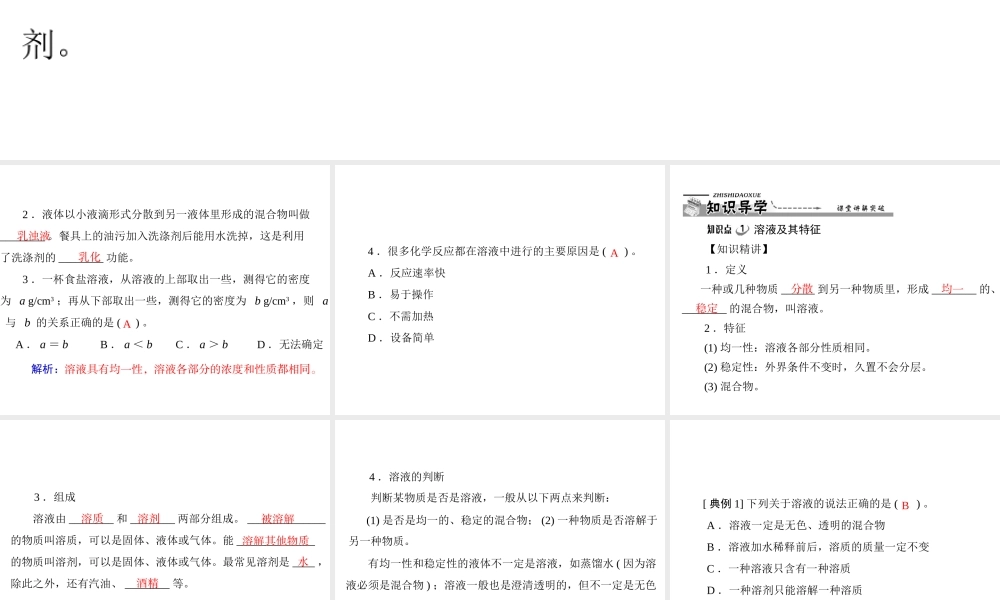Viewport: 1000px width, 600px height.
Task: Click the heading 溶液及其特征
Action: 787,230
